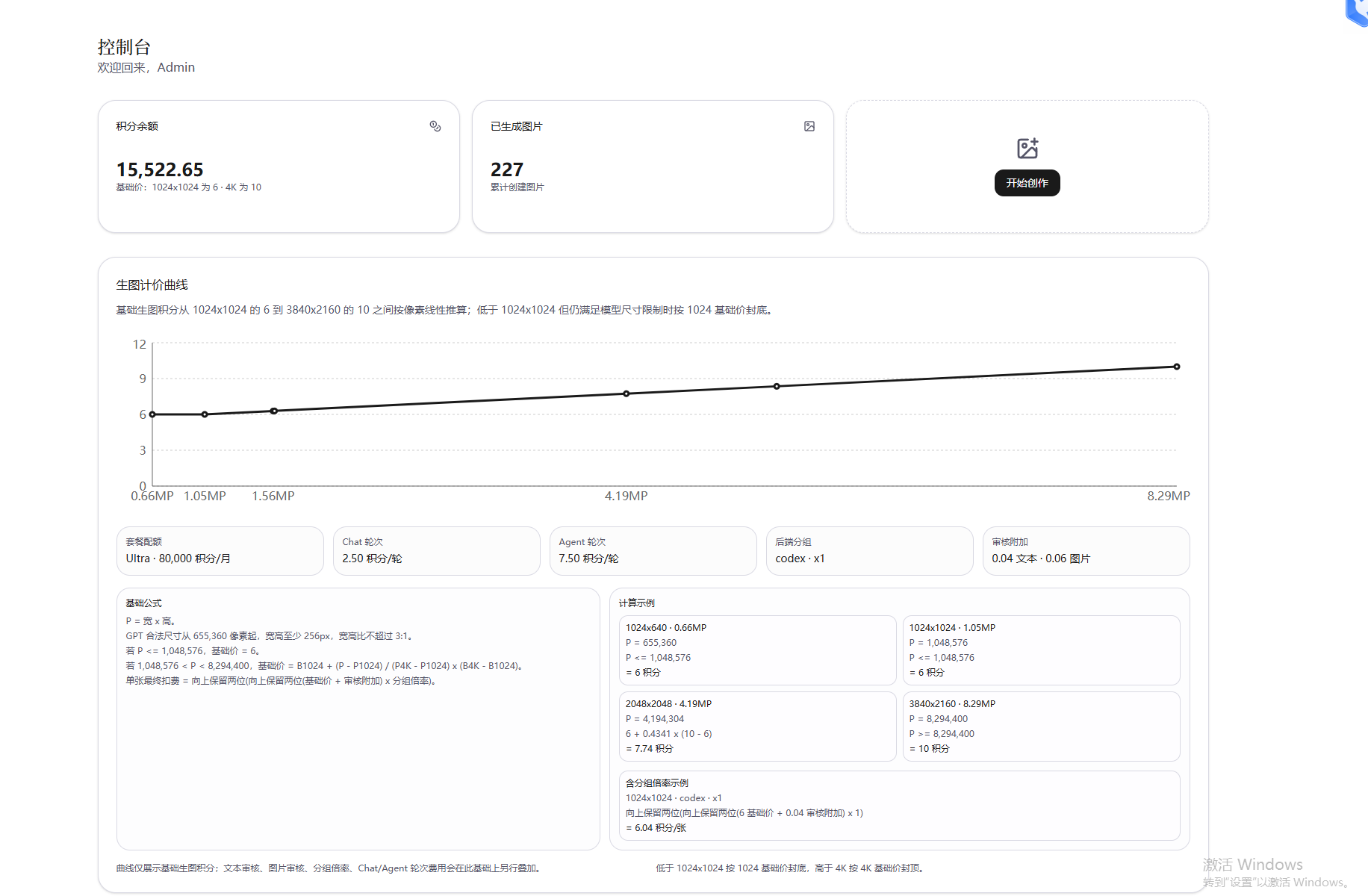Image resolution: width=1368 pixels, height=896 pixels.
Task: Click the 后端分组 codex x1 card
Action: pyautogui.click(x=870, y=551)
